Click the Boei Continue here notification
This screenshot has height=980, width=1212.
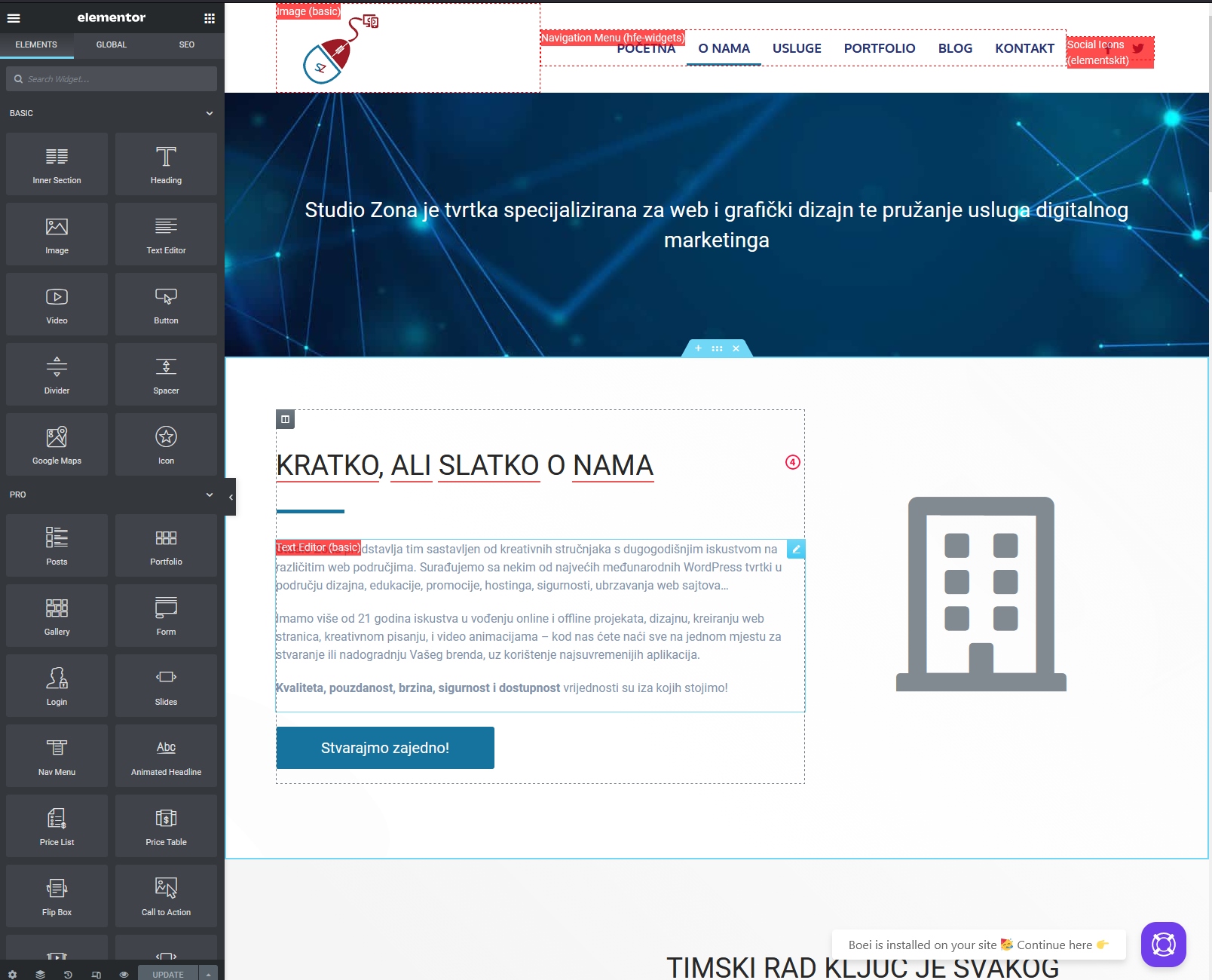pos(978,945)
